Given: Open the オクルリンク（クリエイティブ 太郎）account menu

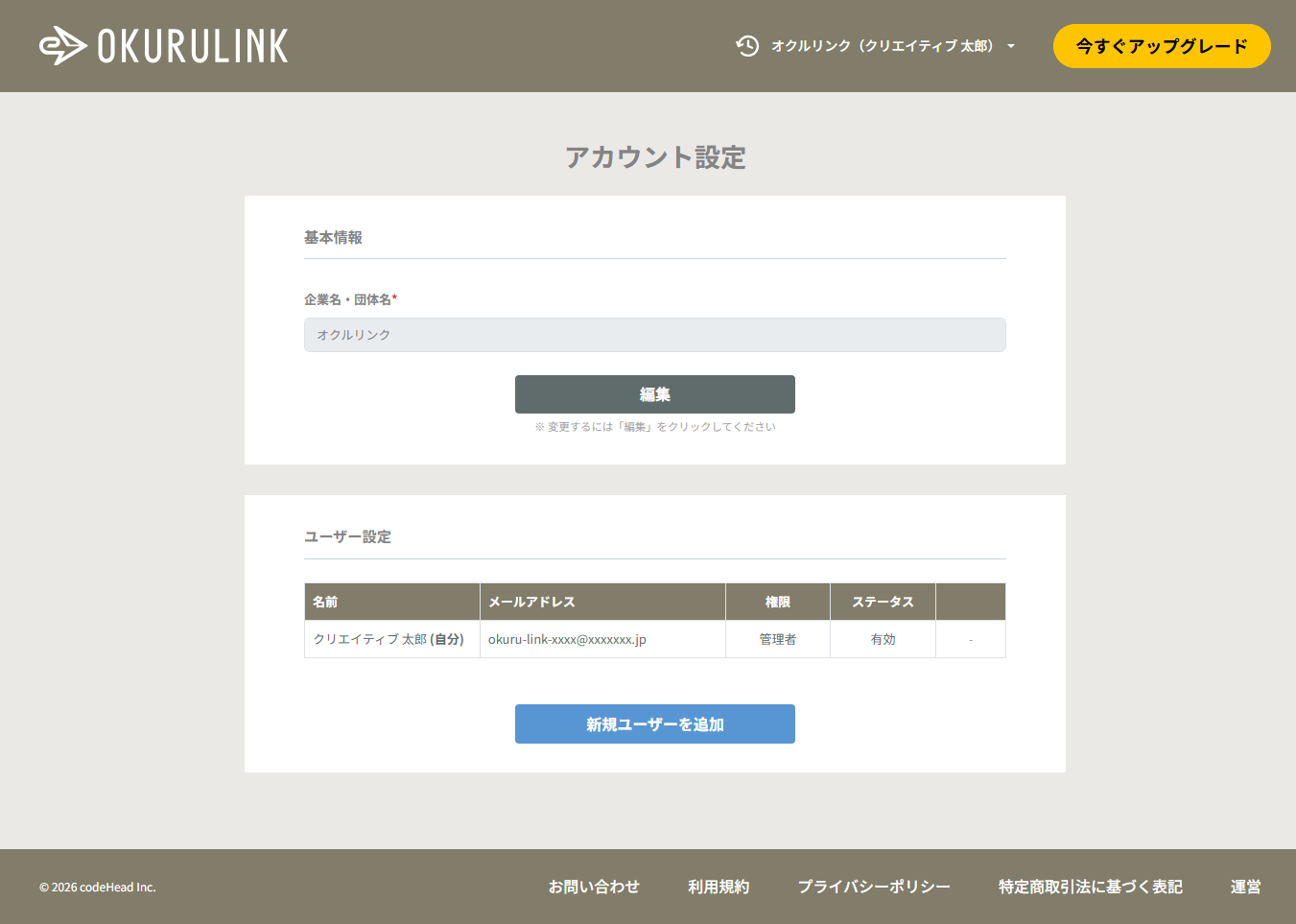Looking at the screenshot, I should coord(882,46).
